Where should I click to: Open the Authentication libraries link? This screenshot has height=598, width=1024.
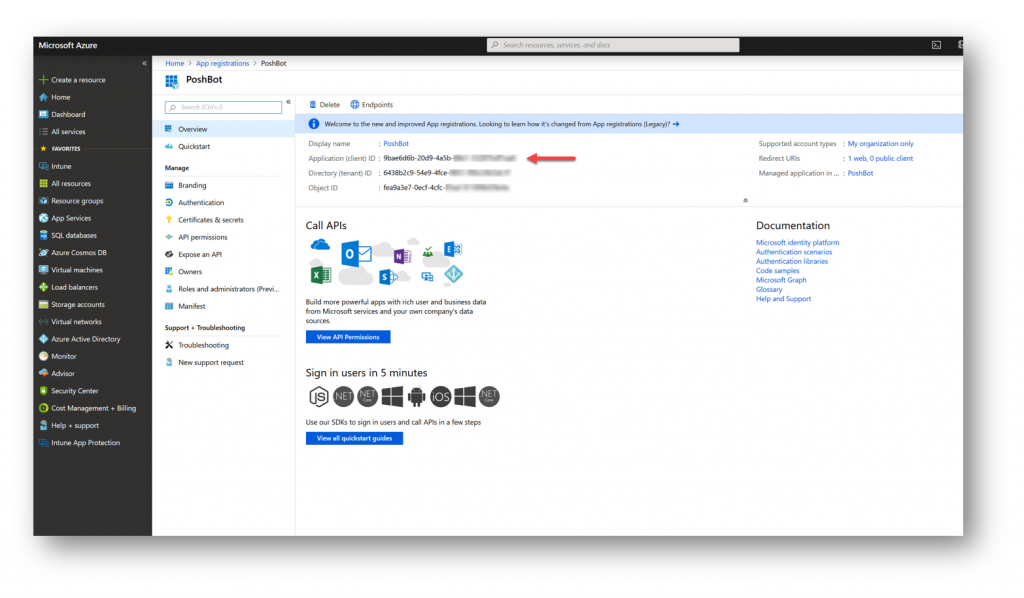click(x=792, y=261)
